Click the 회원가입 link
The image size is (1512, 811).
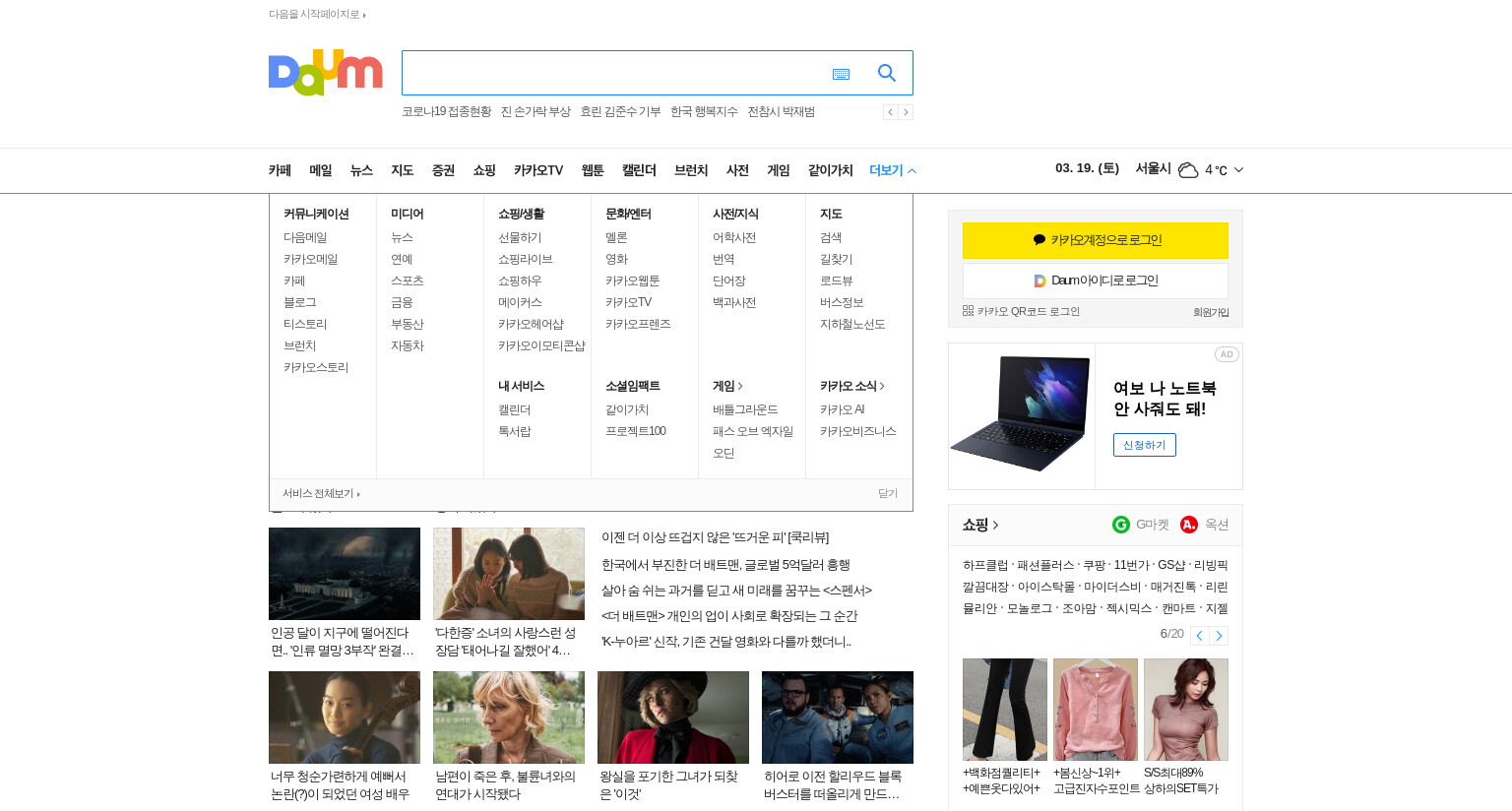point(1211,312)
